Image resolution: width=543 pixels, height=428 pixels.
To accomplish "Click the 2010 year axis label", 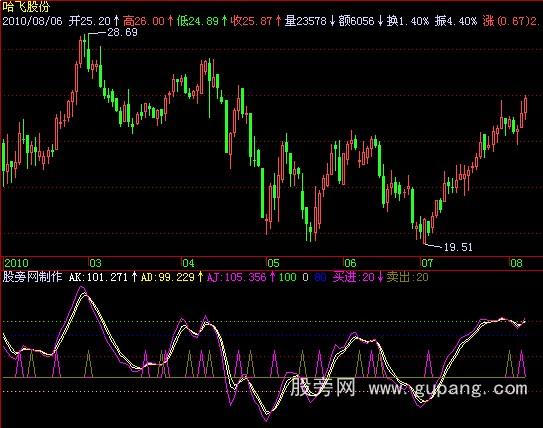I will [16, 263].
